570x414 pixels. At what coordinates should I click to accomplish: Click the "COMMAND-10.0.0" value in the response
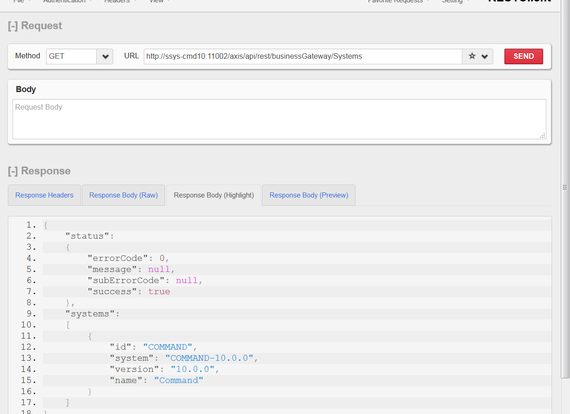pyautogui.click(x=209, y=358)
